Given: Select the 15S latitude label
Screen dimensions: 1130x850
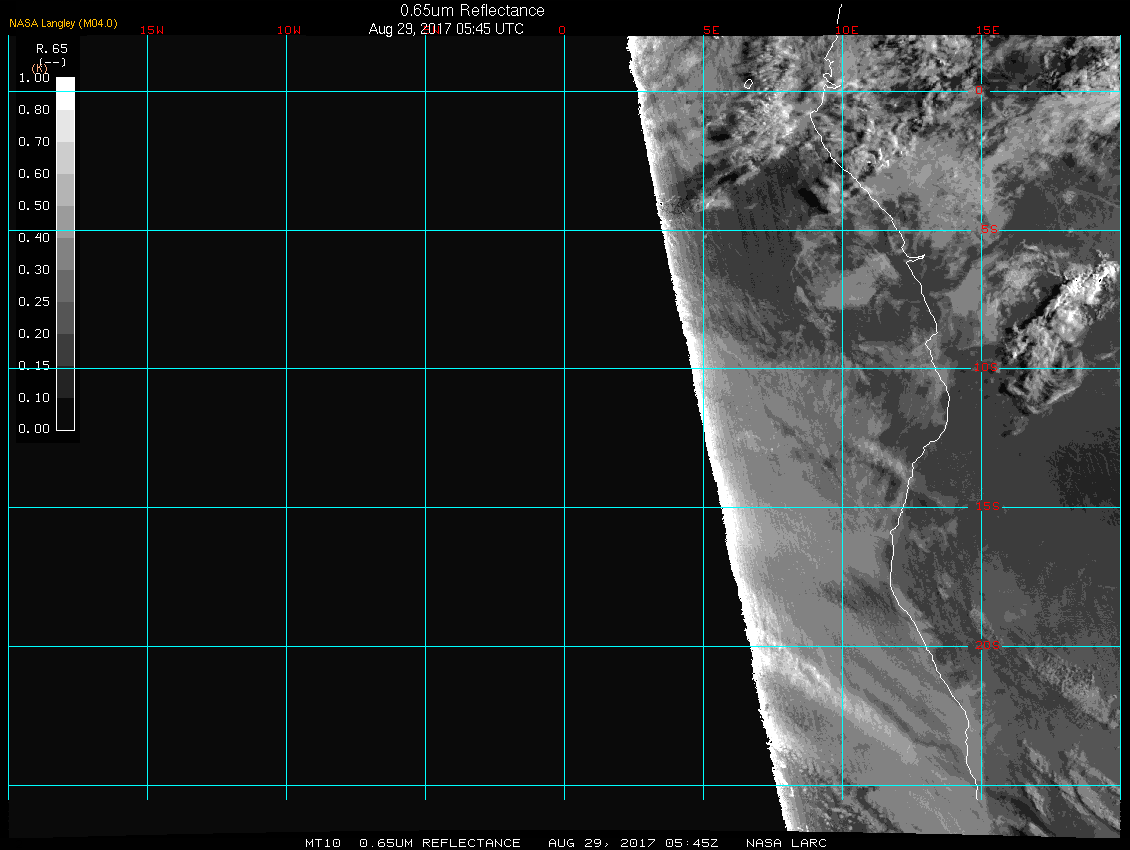Looking at the screenshot, I should (988, 506).
